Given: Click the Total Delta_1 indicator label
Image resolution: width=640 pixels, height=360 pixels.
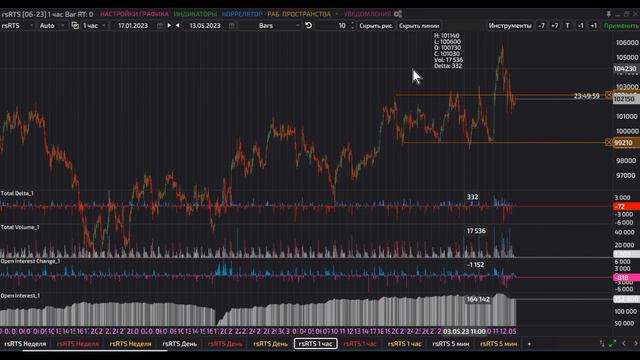Looking at the screenshot, I should click(x=17, y=193).
